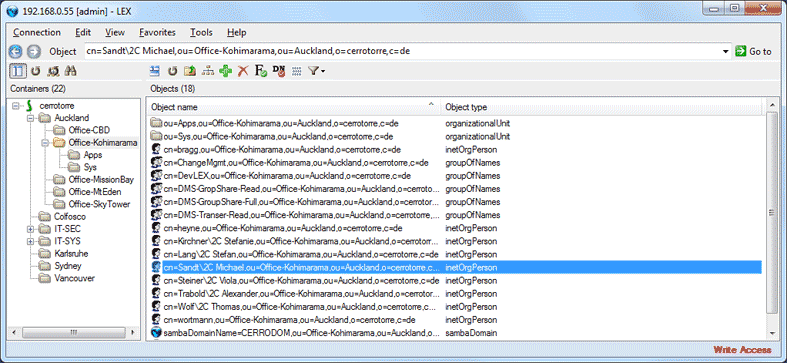Select the Office-MtEden container
The height and width of the screenshot is (363, 787).
pyautogui.click(x=94, y=192)
